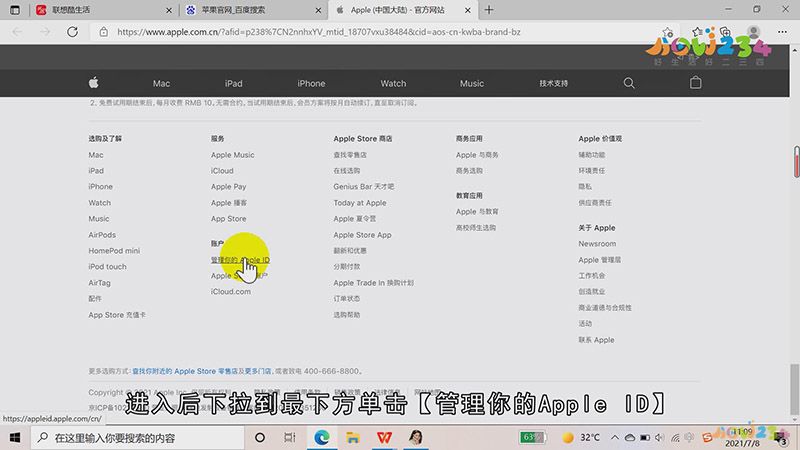800x450 pixels.
Task: Open Today at Apple link
Action: [x=360, y=203]
